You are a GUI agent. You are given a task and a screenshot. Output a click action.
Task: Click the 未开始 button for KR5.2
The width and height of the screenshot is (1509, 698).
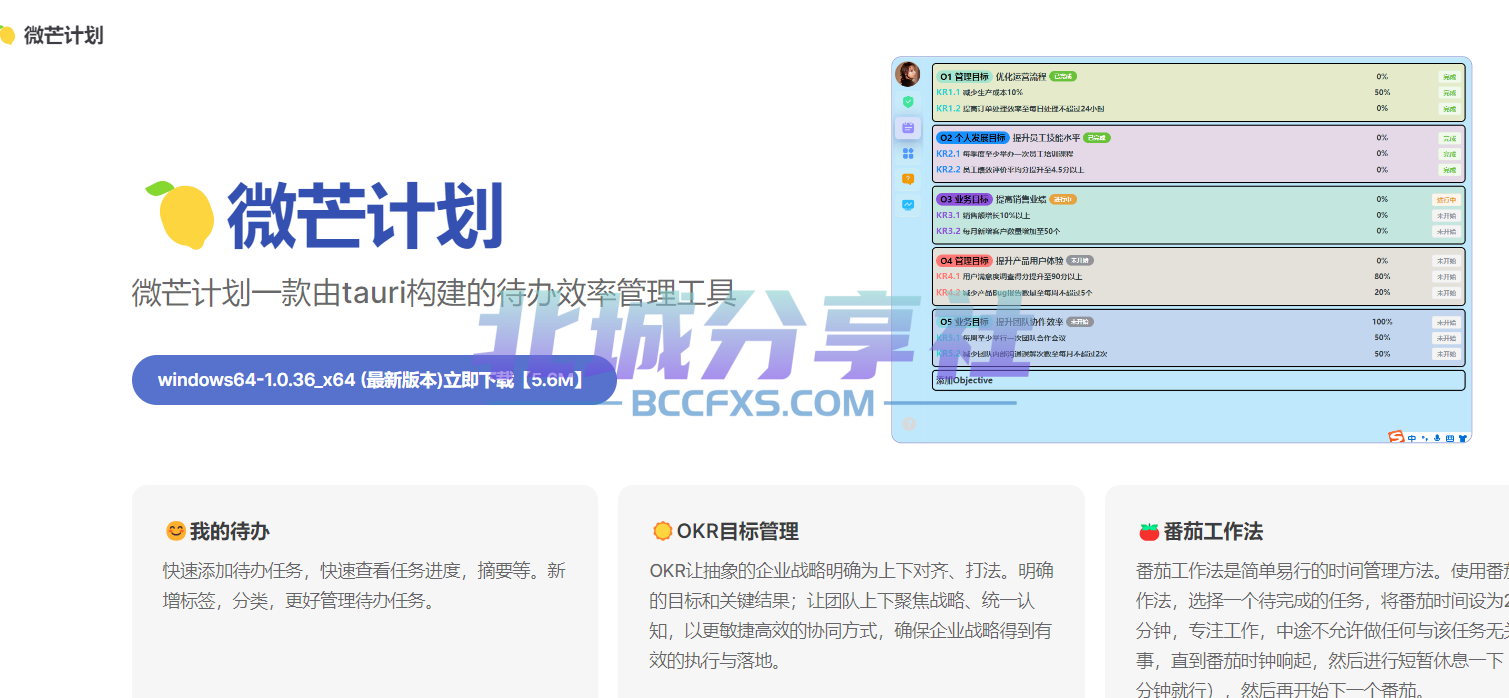point(1446,354)
